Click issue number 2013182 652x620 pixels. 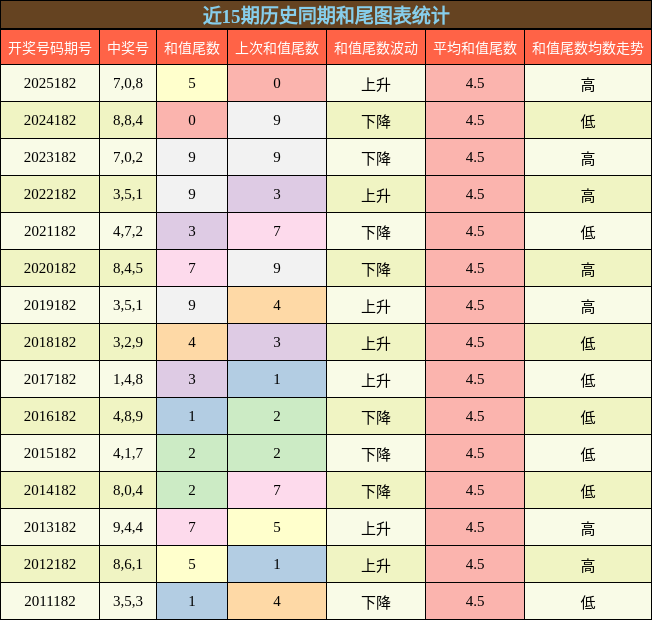pos(50,527)
